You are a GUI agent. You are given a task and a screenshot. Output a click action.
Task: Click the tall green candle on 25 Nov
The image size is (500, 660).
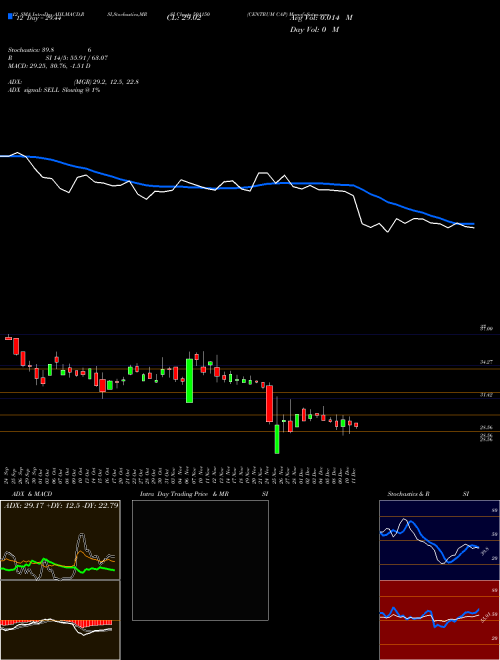277,439
